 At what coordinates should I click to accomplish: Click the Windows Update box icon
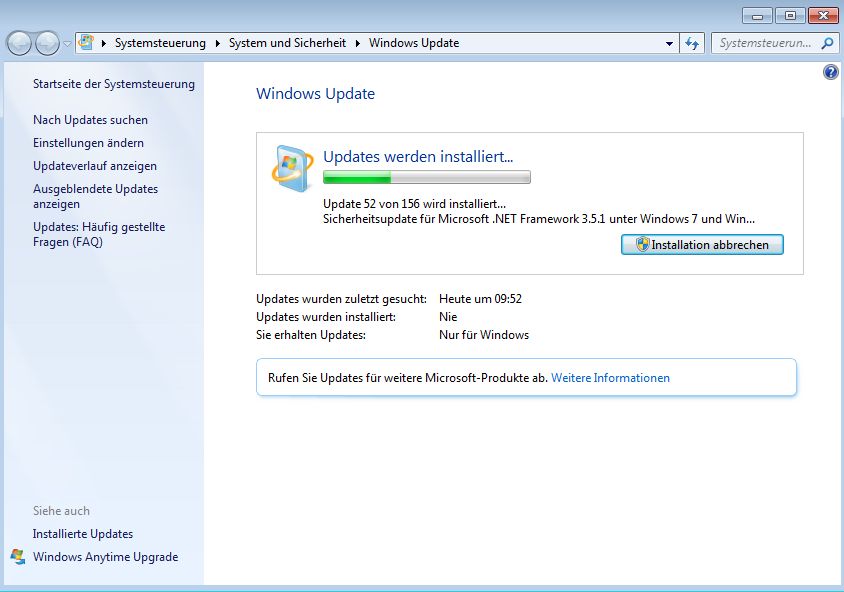[292, 168]
